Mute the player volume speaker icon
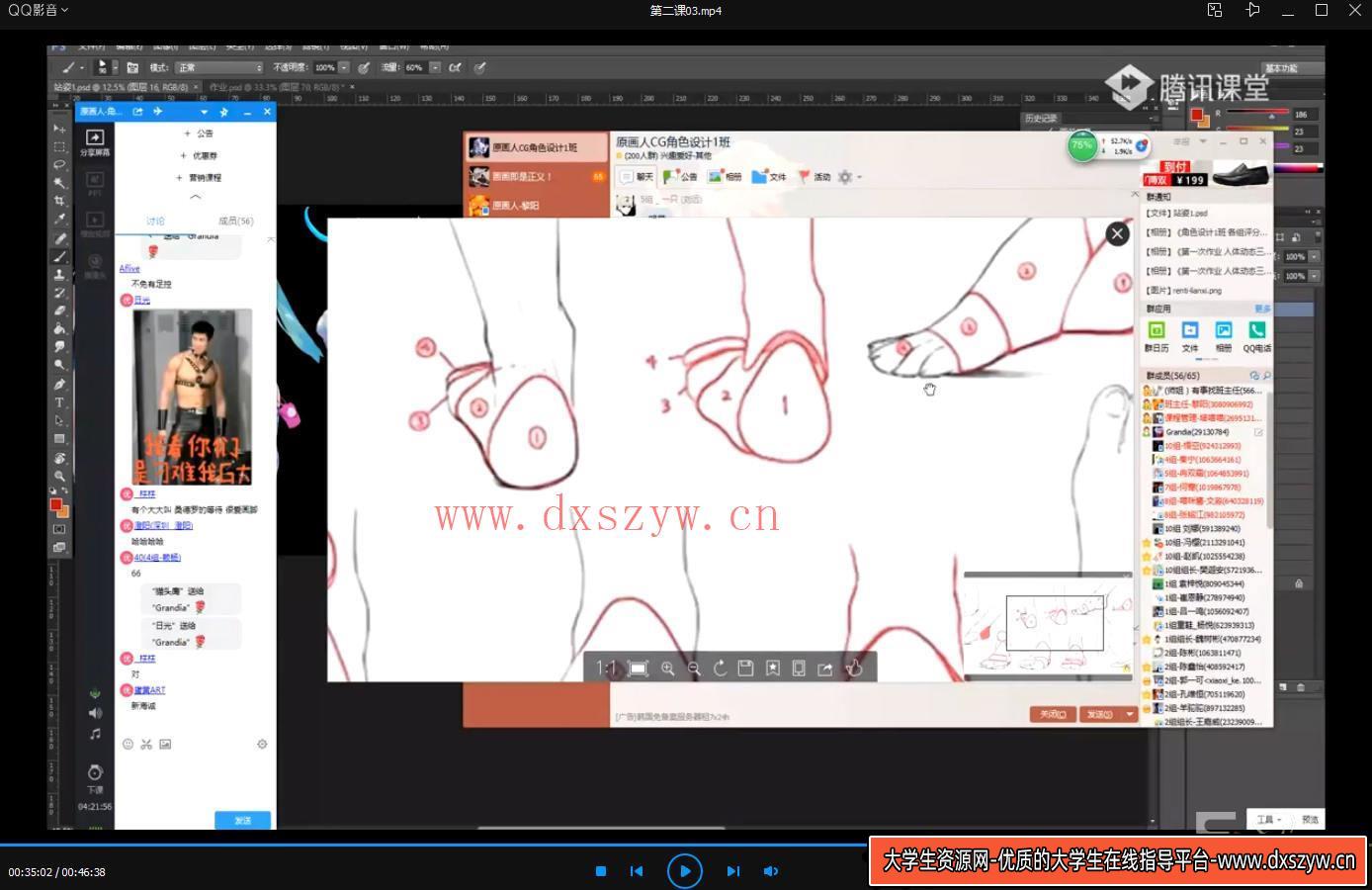1372x890 pixels. click(770, 871)
